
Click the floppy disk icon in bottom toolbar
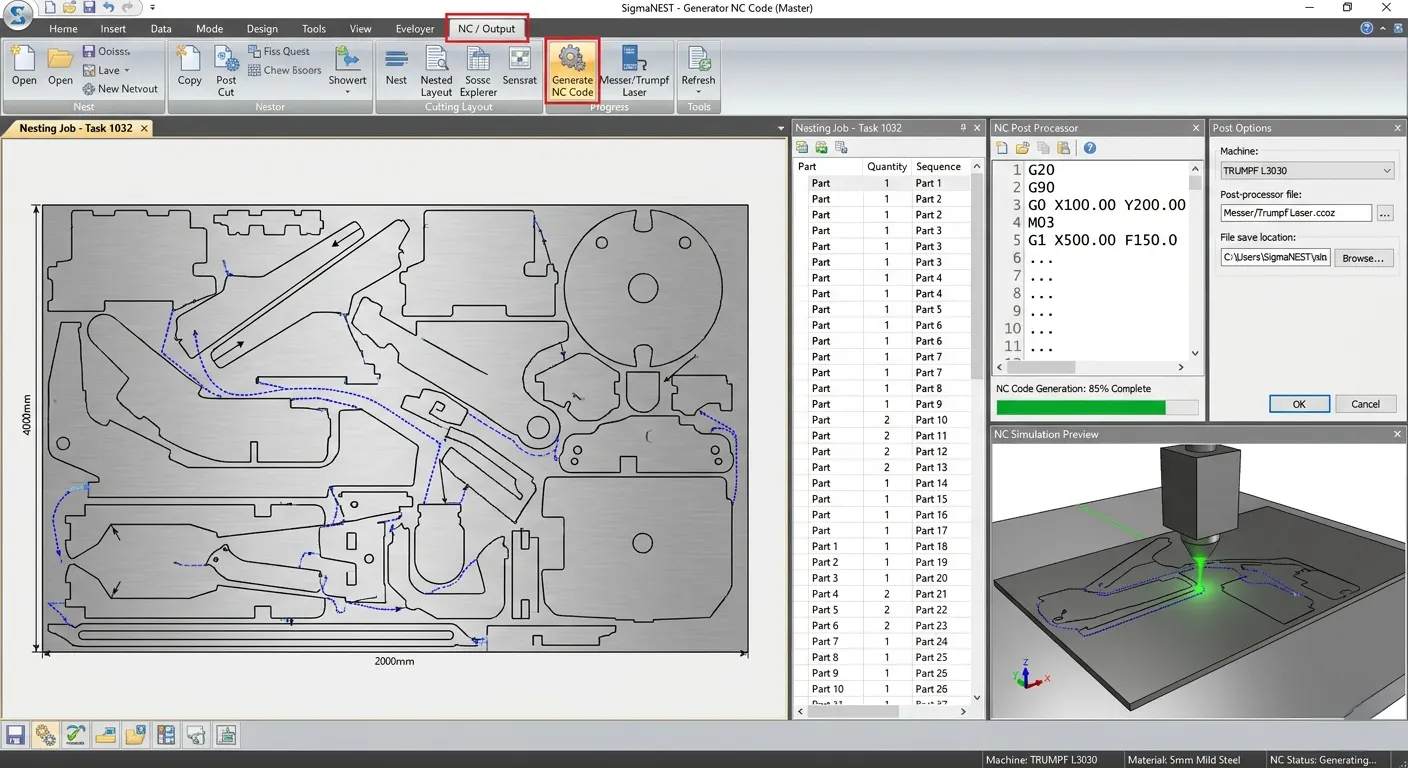tap(15, 735)
